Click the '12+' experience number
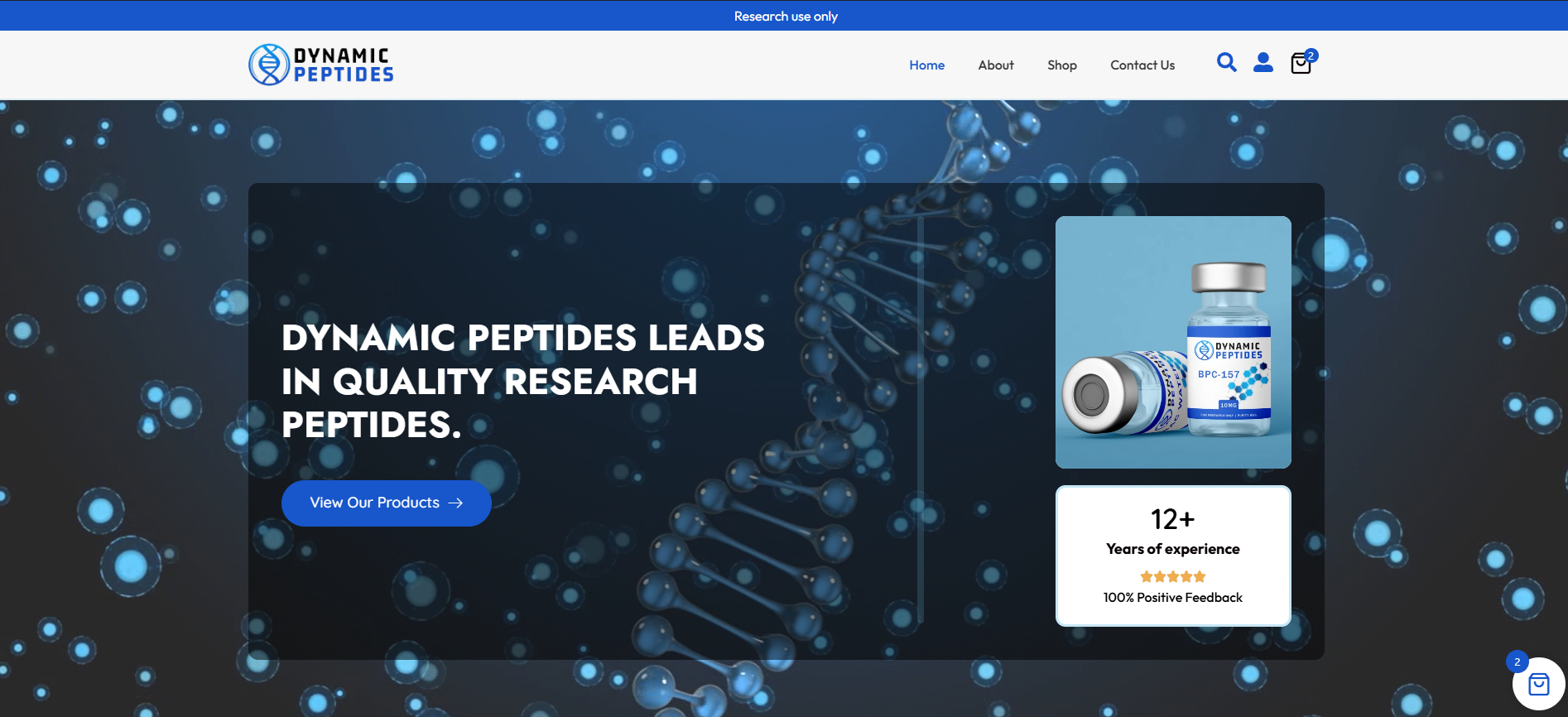Image resolution: width=1568 pixels, height=717 pixels. [x=1173, y=519]
